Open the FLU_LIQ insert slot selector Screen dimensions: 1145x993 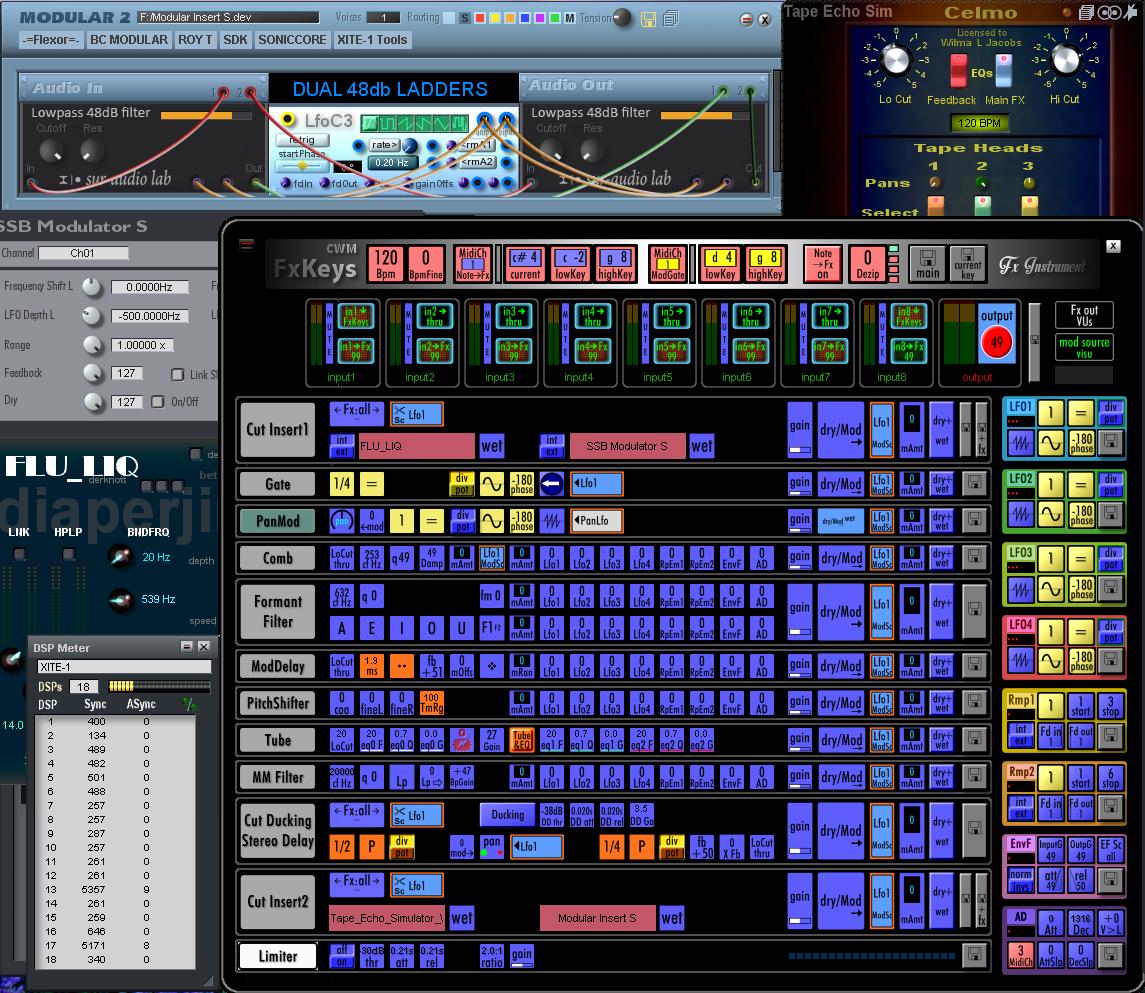(x=416, y=446)
